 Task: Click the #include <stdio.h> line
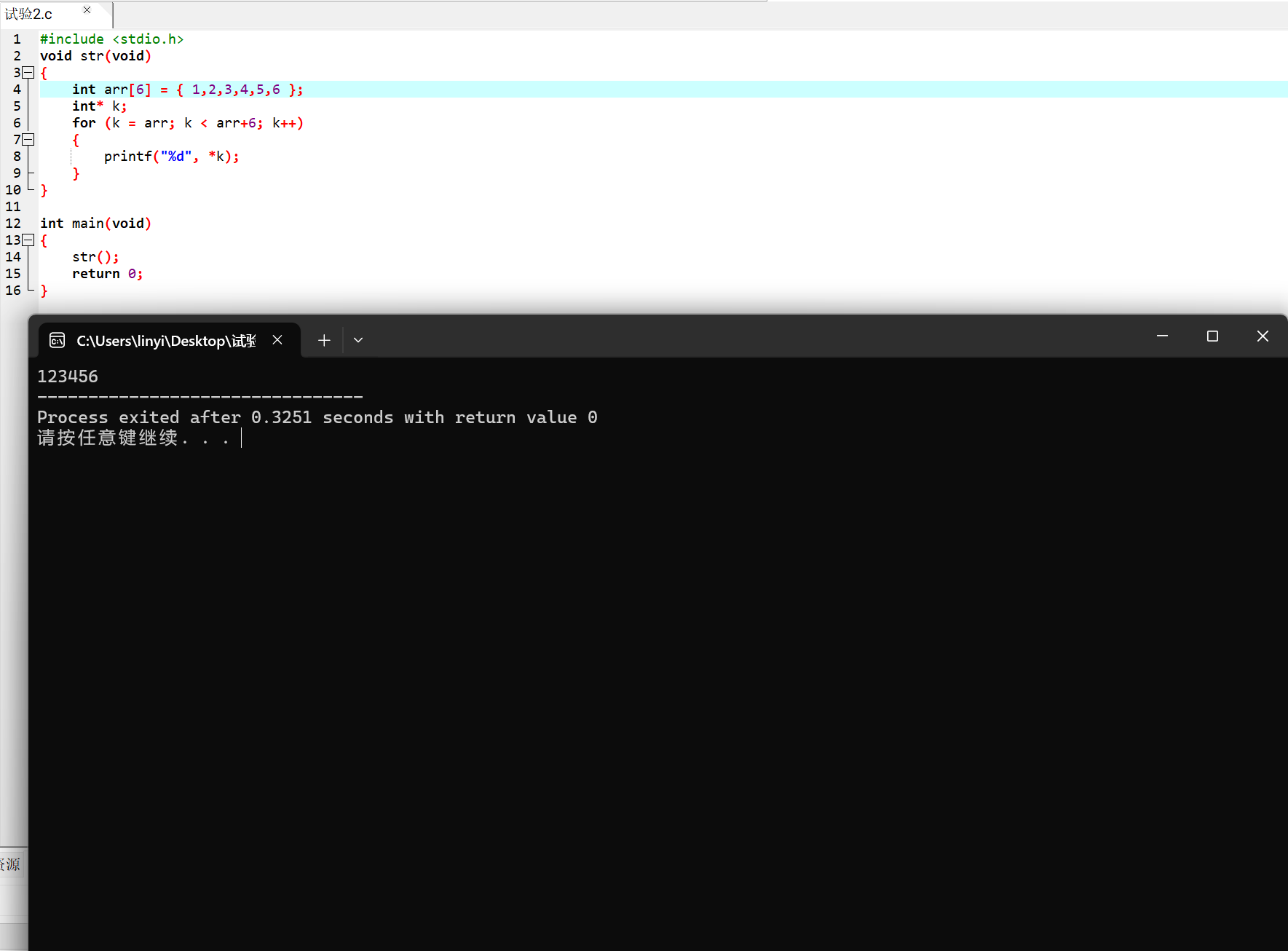[x=111, y=39]
